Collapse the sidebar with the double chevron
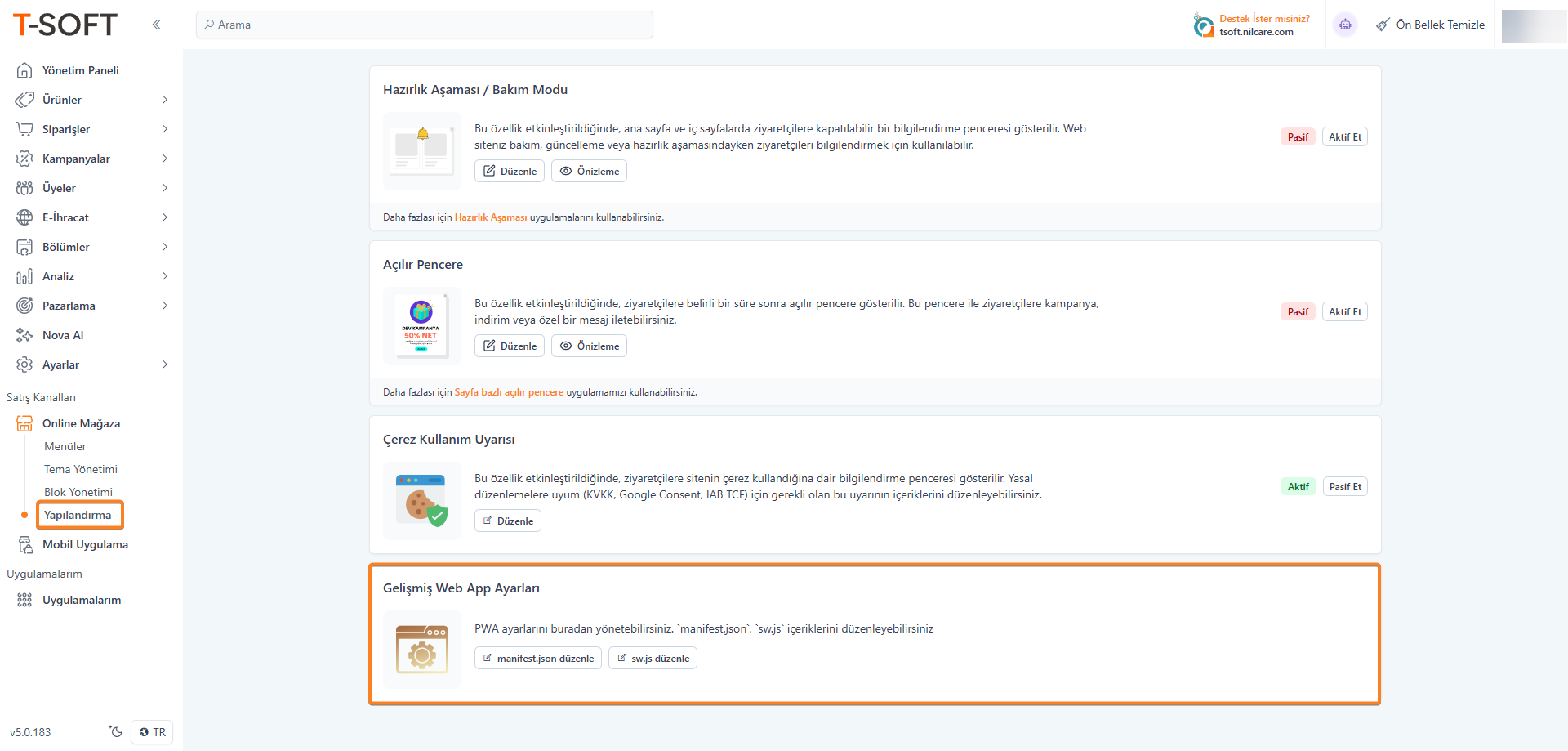The width and height of the screenshot is (1568, 751). coord(156,25)
